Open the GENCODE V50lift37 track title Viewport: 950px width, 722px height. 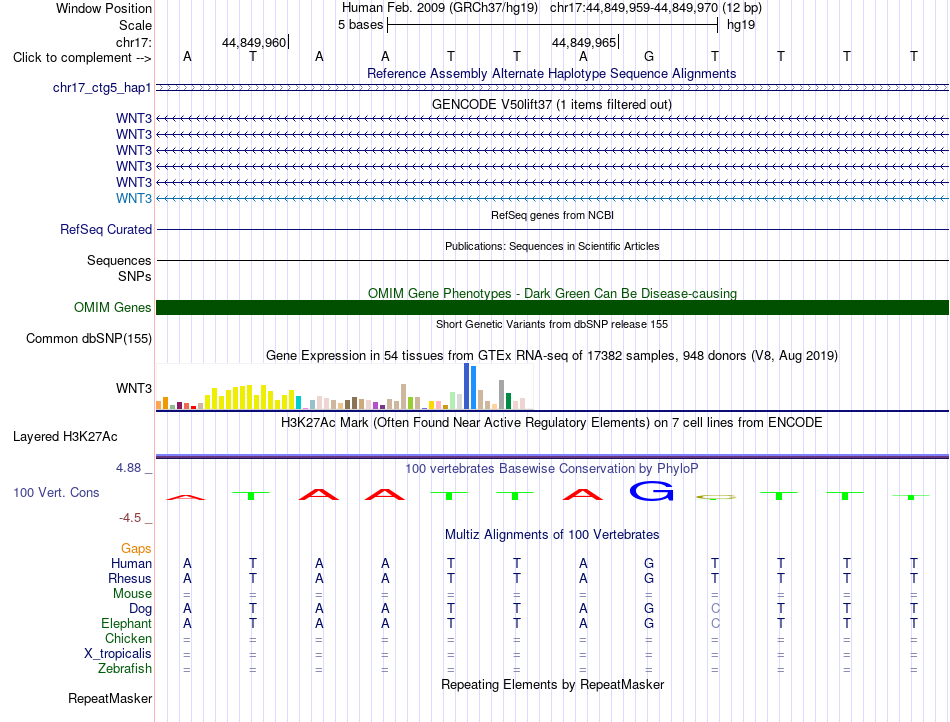tap(552, 104)
